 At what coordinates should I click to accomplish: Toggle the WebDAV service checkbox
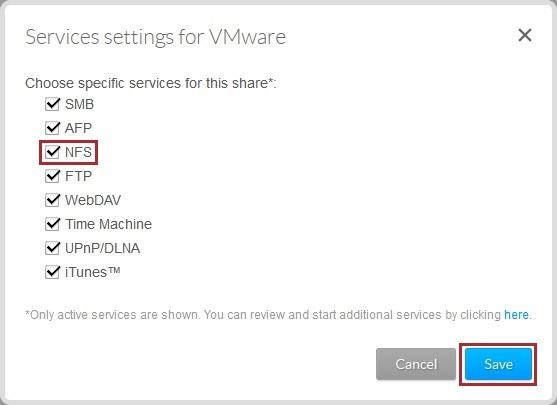[x=52, y=200]
